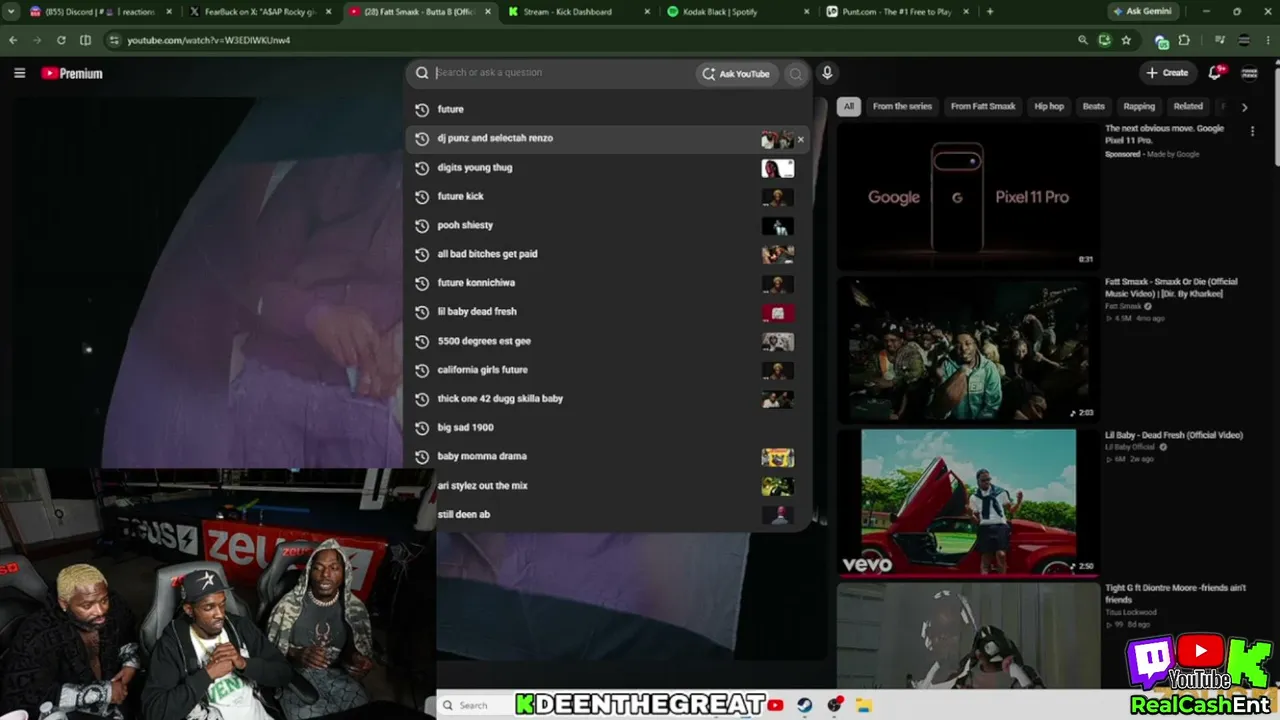Click the magnifier search button in search box
The width and height of the screenshot is (1280, 720).
[796, 74]
